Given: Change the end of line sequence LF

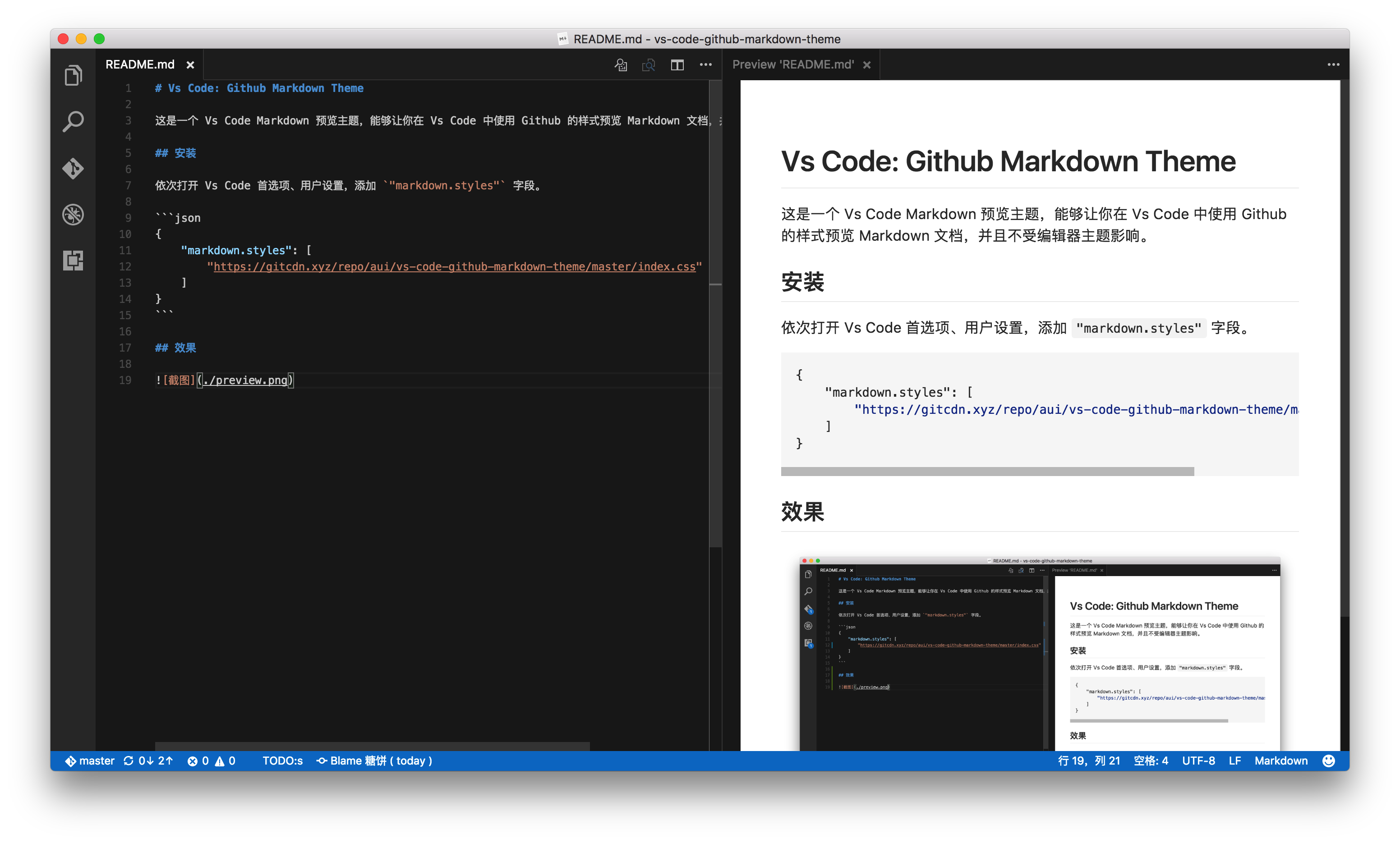Looking at the screenshot, I should [1234, 761].
